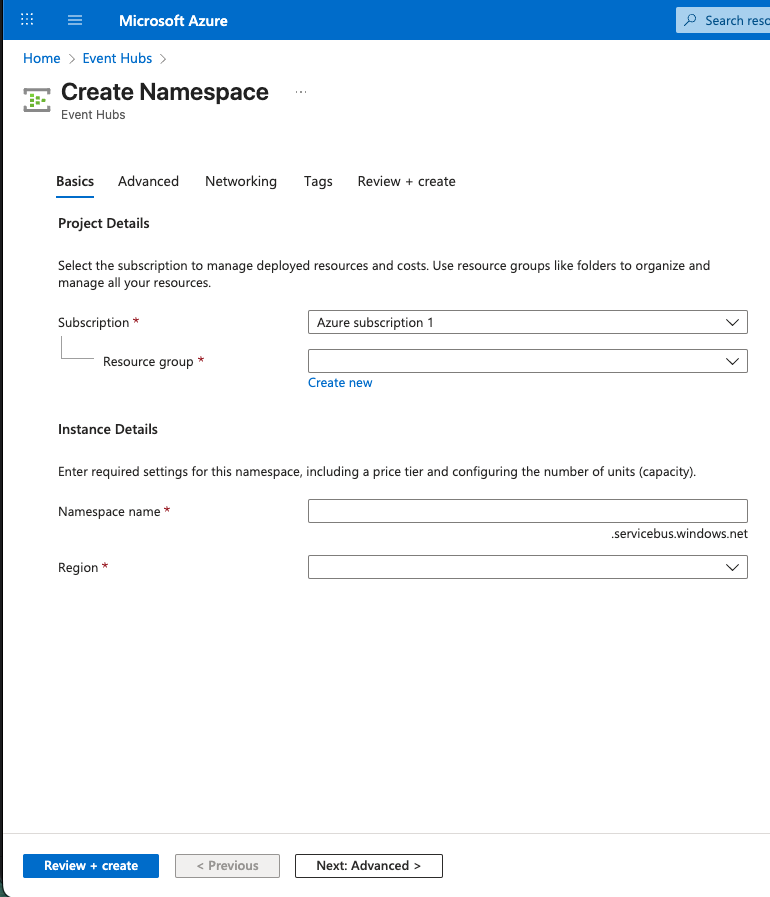Image resolution: width=770 pixels, height=897 pixels.
Task: Go to the Microsoft Azure home title
Action: pos(173,21)
